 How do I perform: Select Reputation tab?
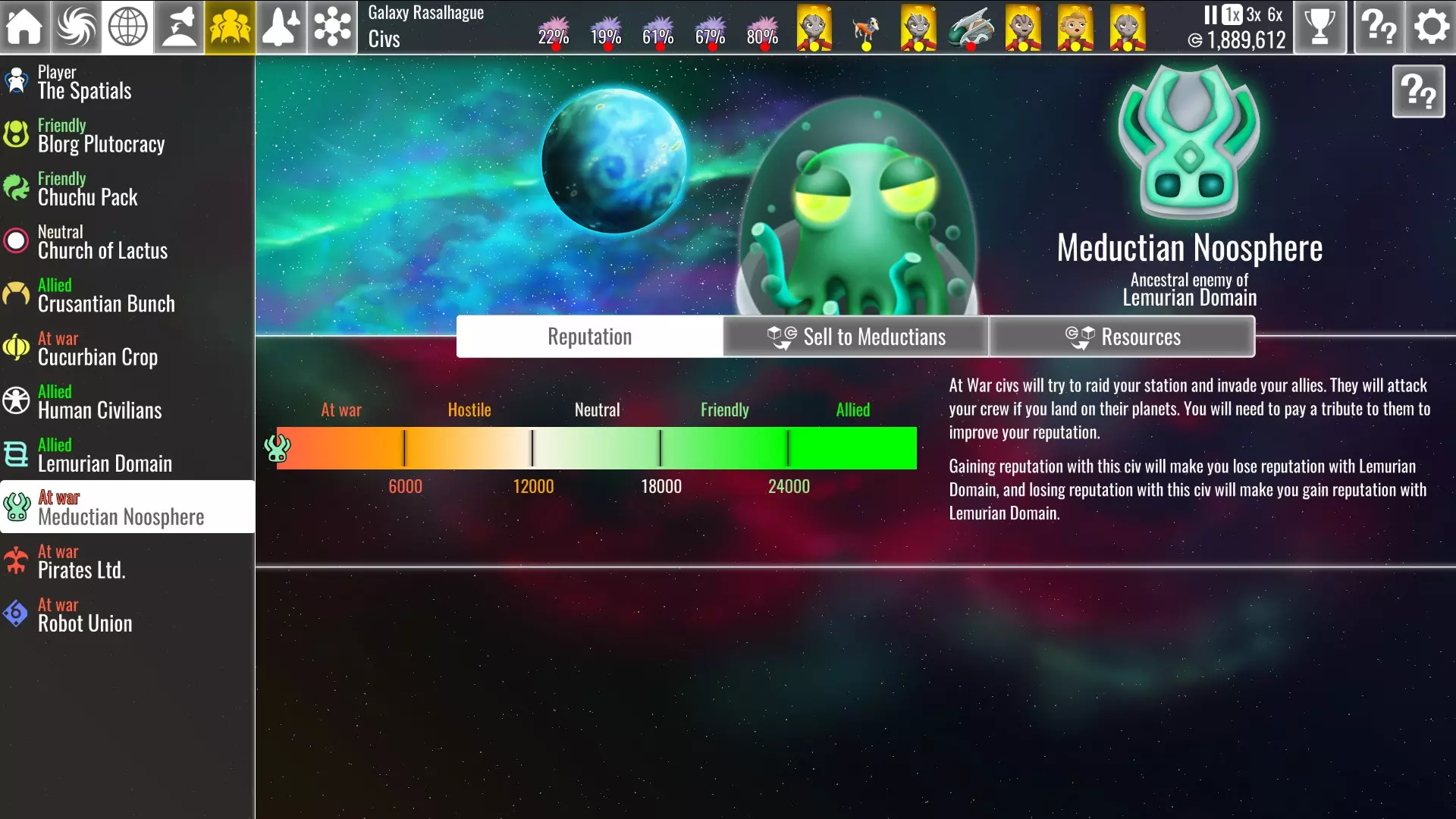(x=589, y=337)
